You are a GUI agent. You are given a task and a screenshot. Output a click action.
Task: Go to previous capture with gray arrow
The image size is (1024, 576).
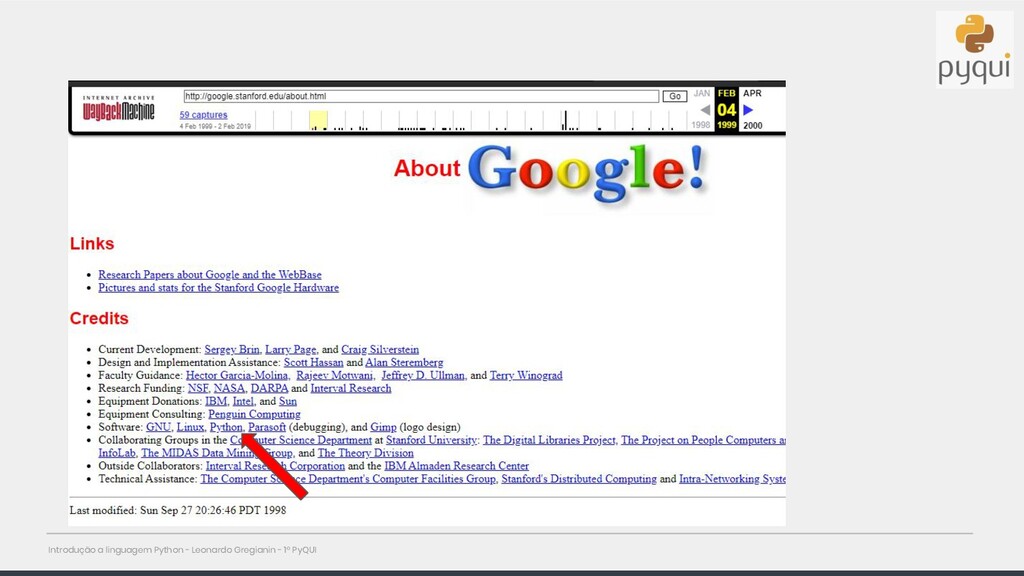click(705, 110)
